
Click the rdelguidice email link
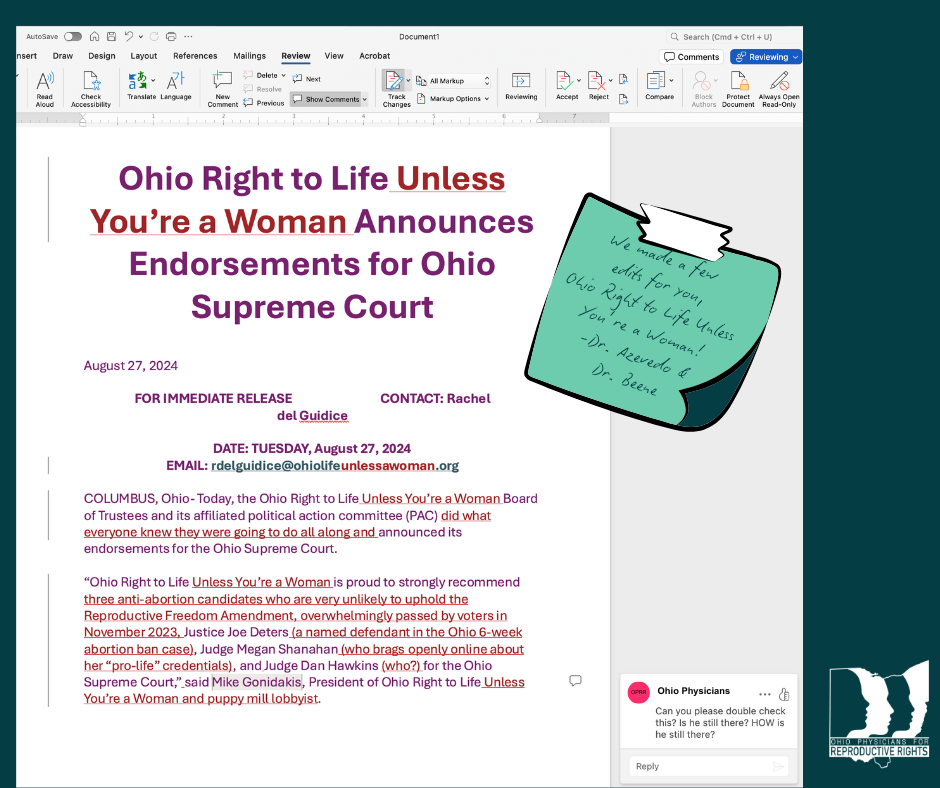coord(335,466)
